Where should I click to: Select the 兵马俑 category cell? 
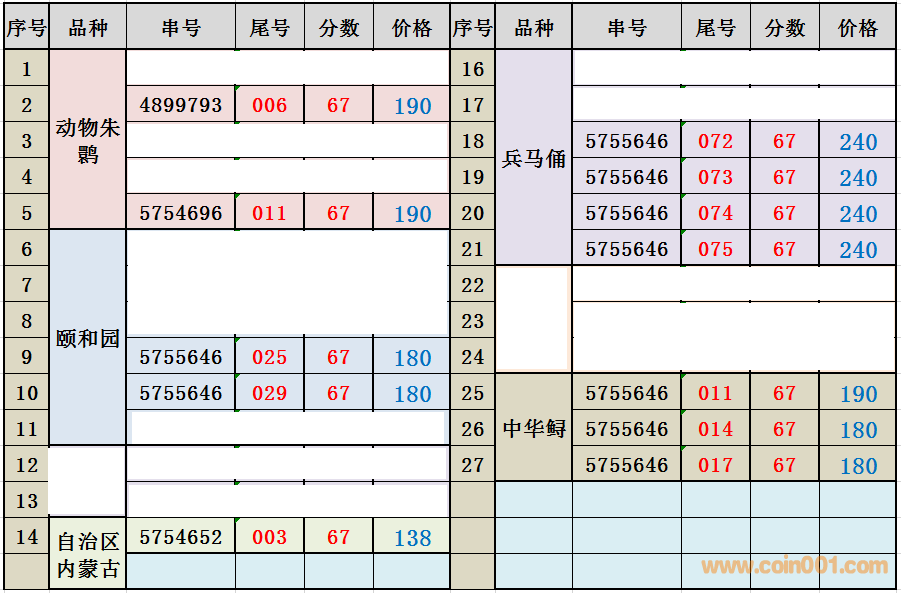pyautogui.click(x=534, y=158)
